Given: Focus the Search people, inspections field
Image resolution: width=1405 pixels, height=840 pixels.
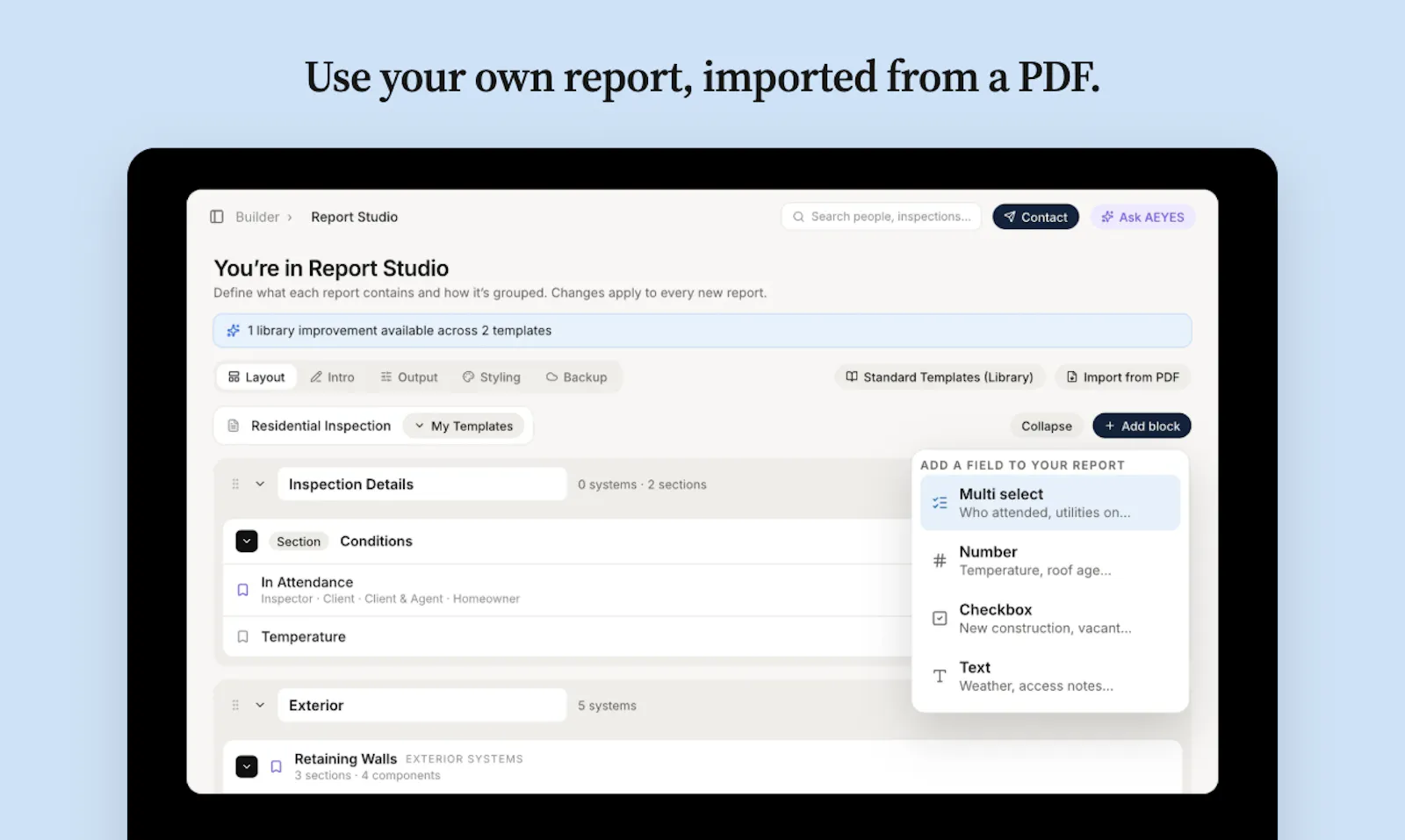Looking at the screenshot, I should 882,217.
